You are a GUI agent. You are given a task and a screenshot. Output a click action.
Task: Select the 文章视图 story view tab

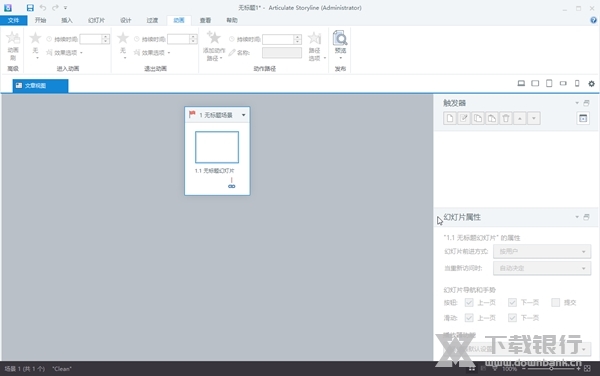point(40,86)
